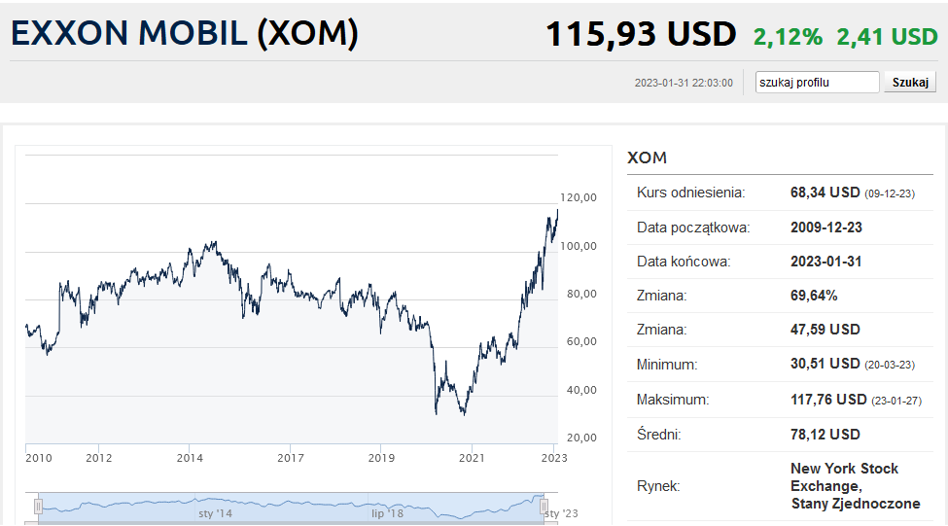The height and width of the screenshot is (526, 948).
Task: Click the range navigator mini chart area
Action: [291, 507]
